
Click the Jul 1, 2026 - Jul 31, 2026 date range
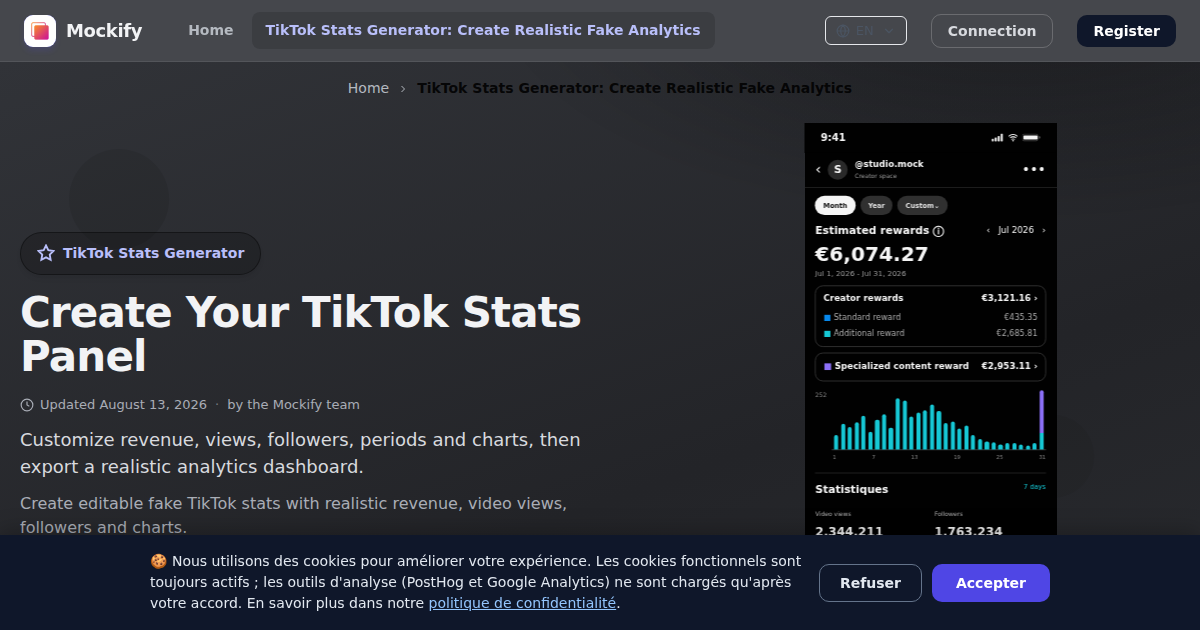click(860, 274)
